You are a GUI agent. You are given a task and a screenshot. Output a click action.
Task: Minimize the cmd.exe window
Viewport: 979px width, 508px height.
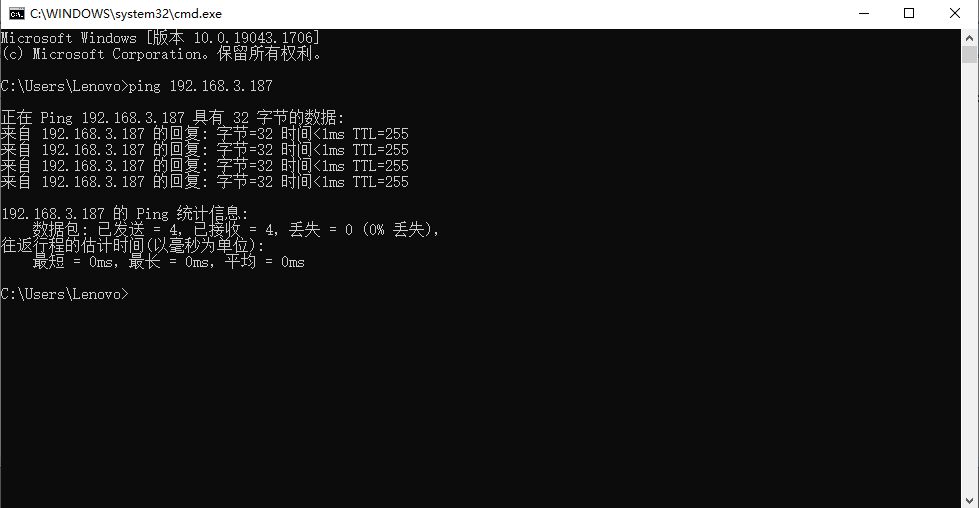(864, 14)
